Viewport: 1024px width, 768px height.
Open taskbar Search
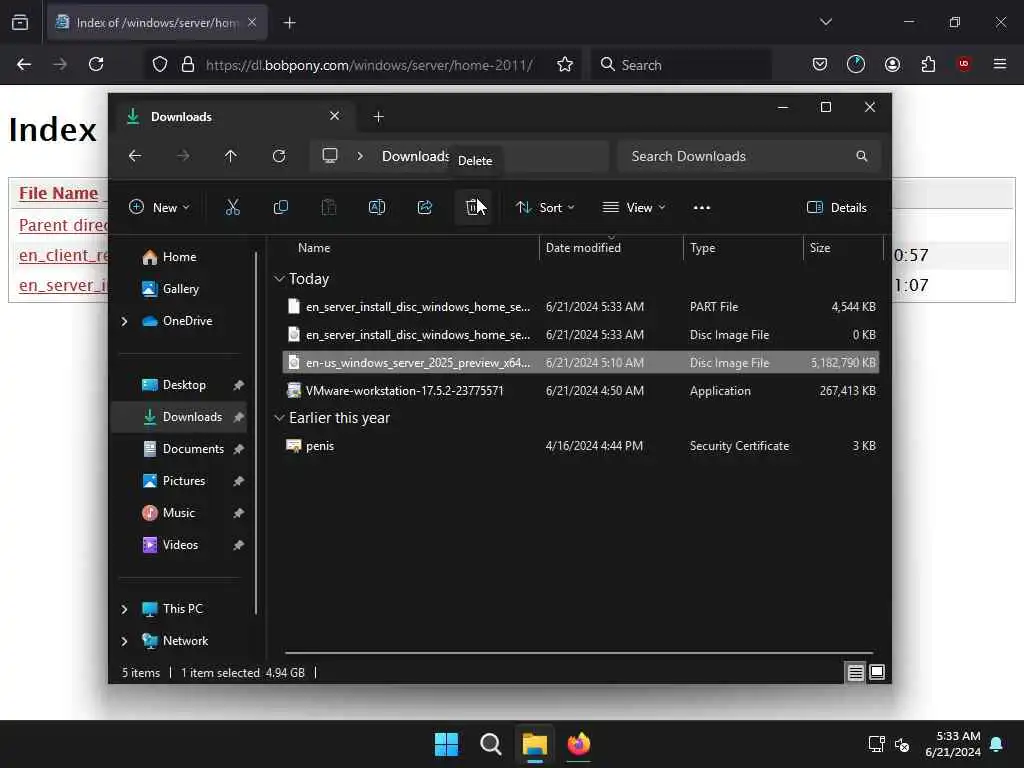tap(490, 744)
